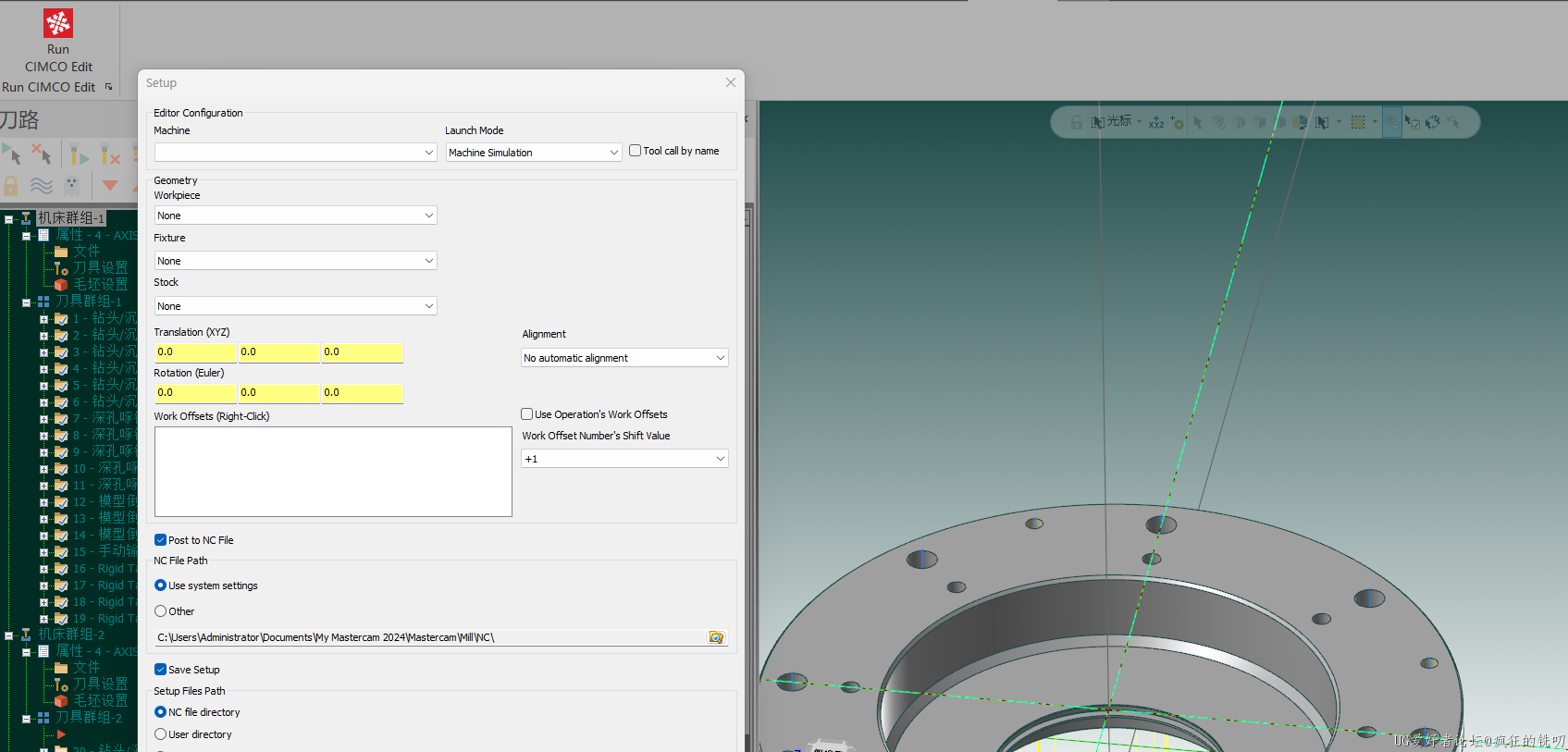
Task: Open the Fixture dropdown
Action: pos(295,261)
